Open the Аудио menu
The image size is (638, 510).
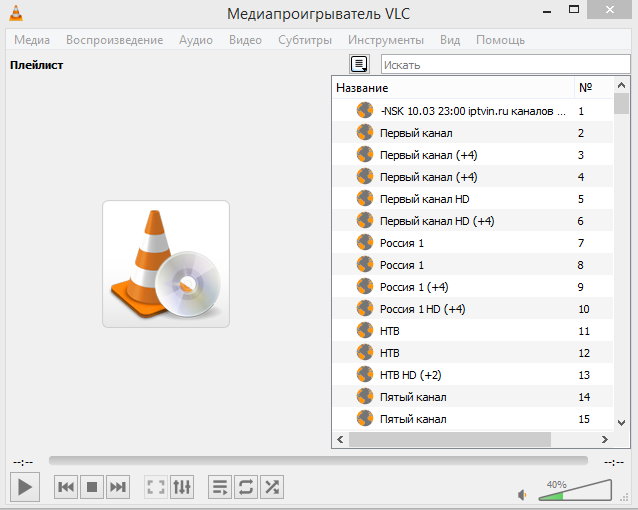click(x=196, y=40)
